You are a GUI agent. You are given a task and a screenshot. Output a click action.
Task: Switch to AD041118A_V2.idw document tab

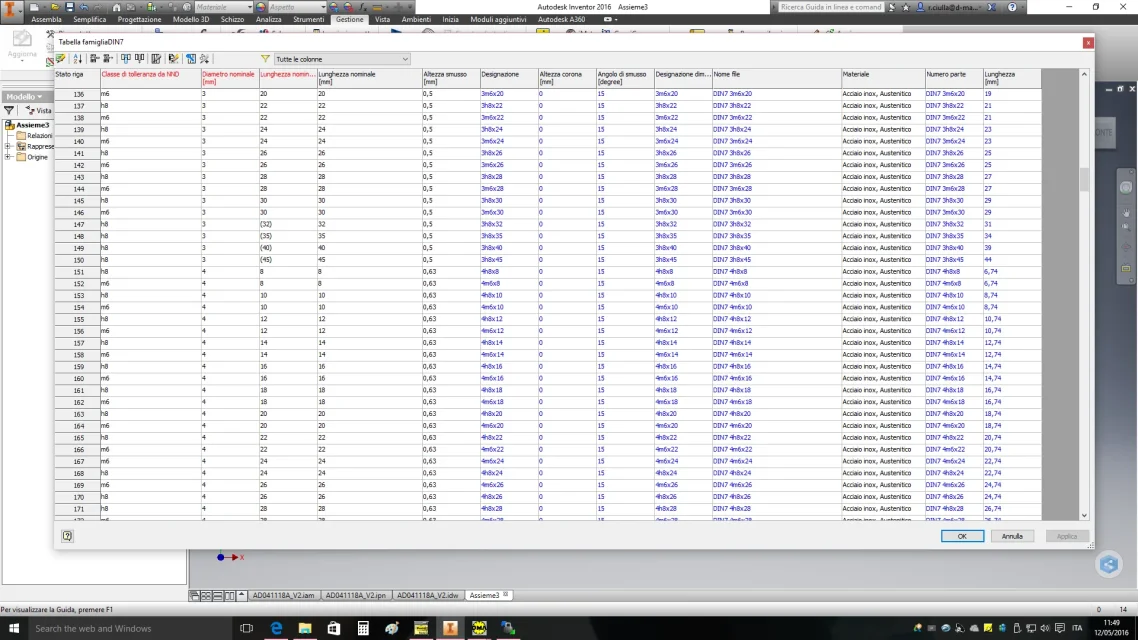click(427, 595)
